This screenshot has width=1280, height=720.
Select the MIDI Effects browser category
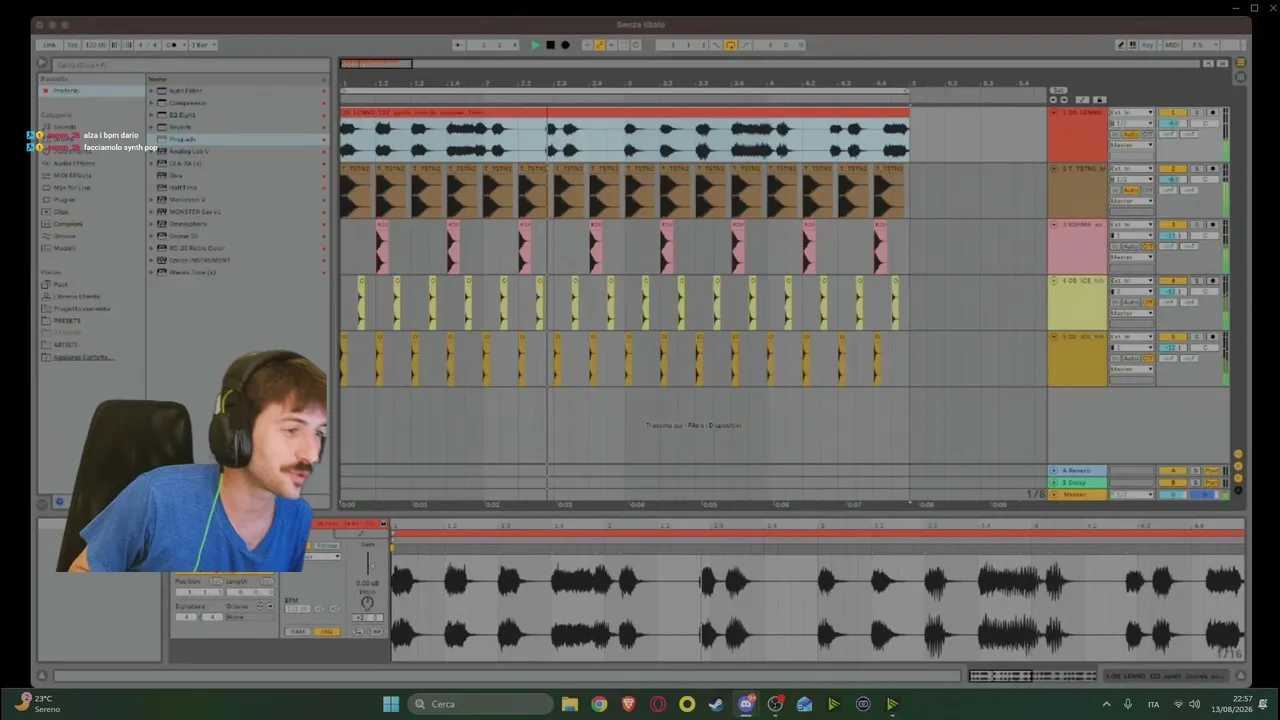click(73, 175)
